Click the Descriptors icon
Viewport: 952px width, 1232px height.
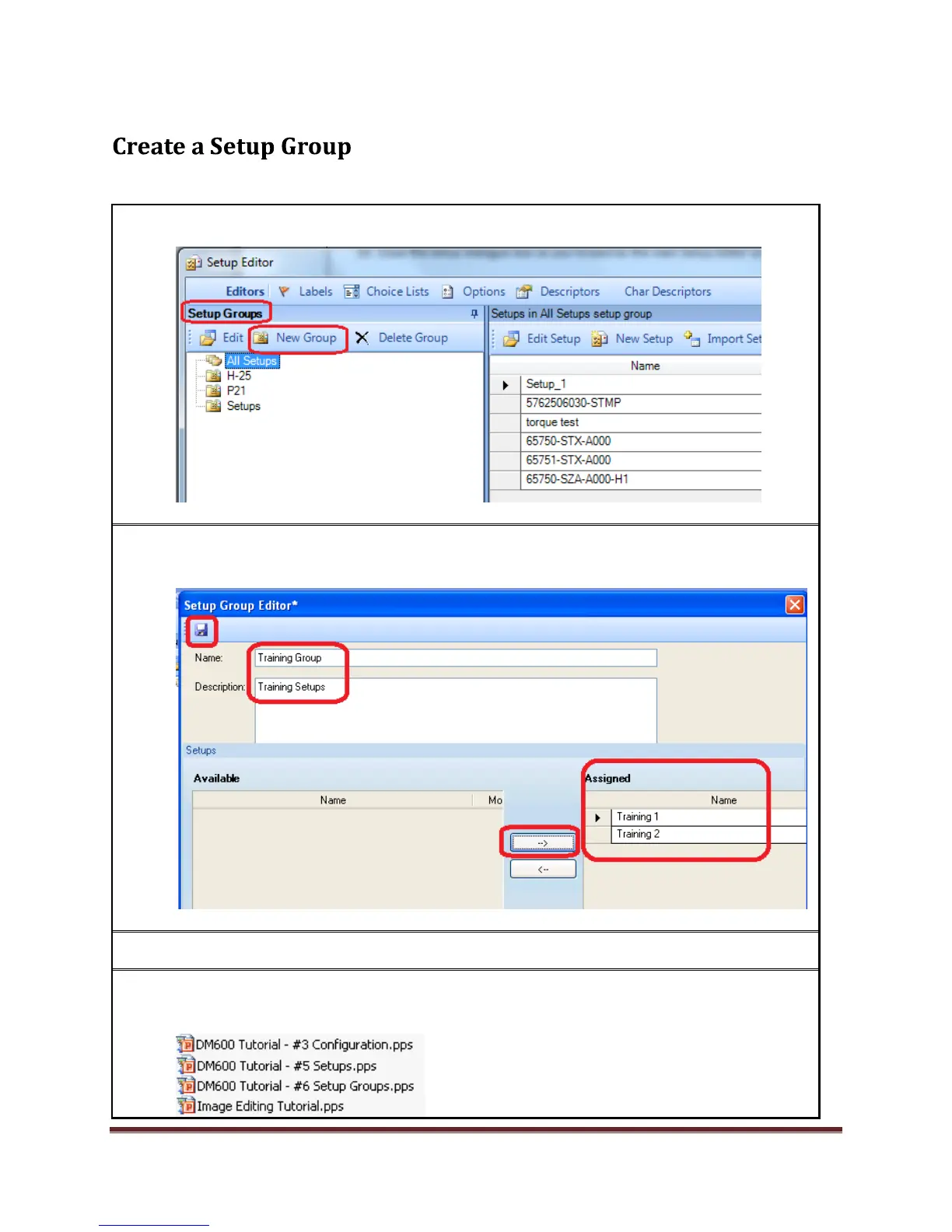524,292
